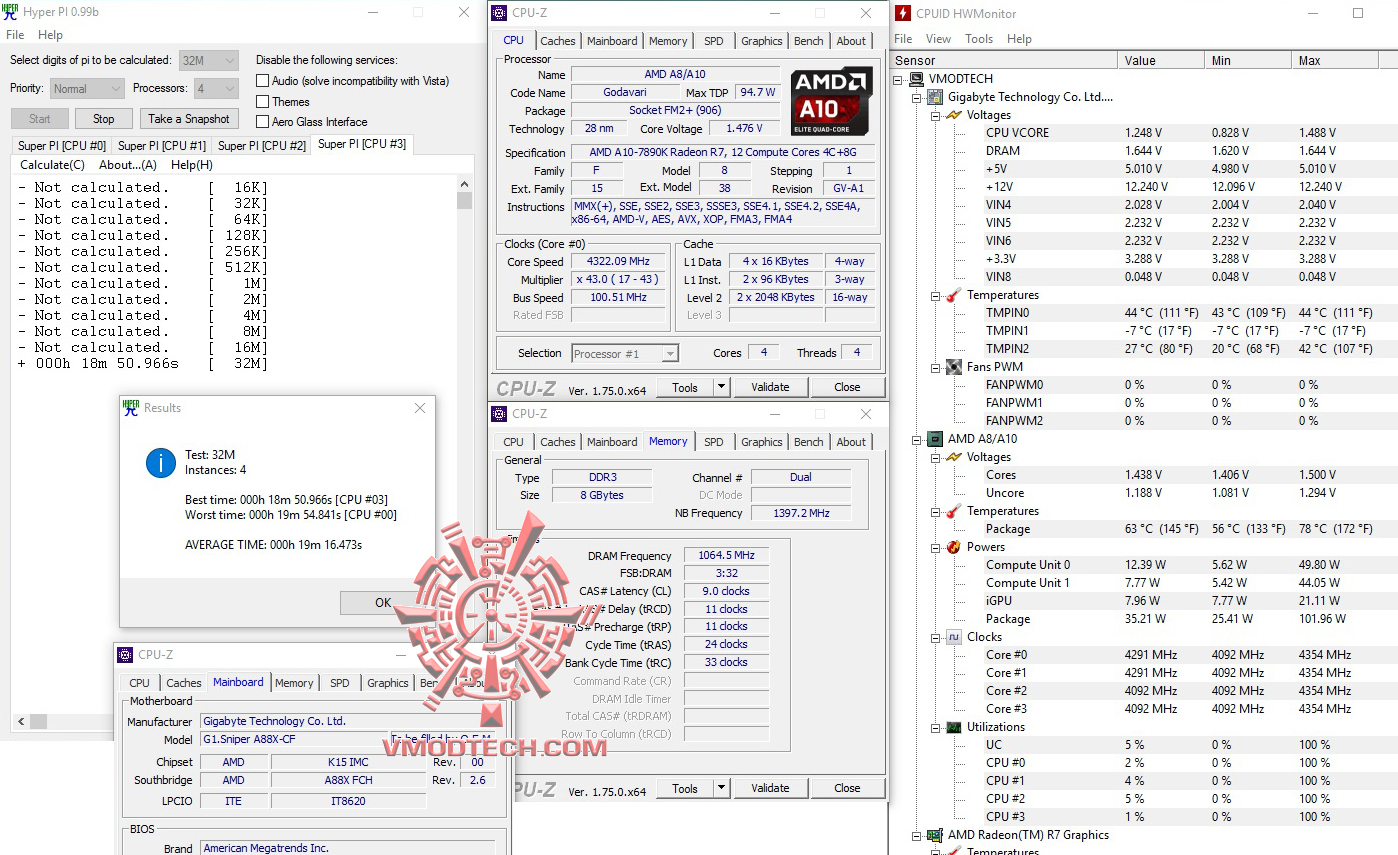Collapse the Fans PWM tree node
Image resolution: width=1398 pixels, height=855 pixels.
pyautogui.click(x=936, y=367)
